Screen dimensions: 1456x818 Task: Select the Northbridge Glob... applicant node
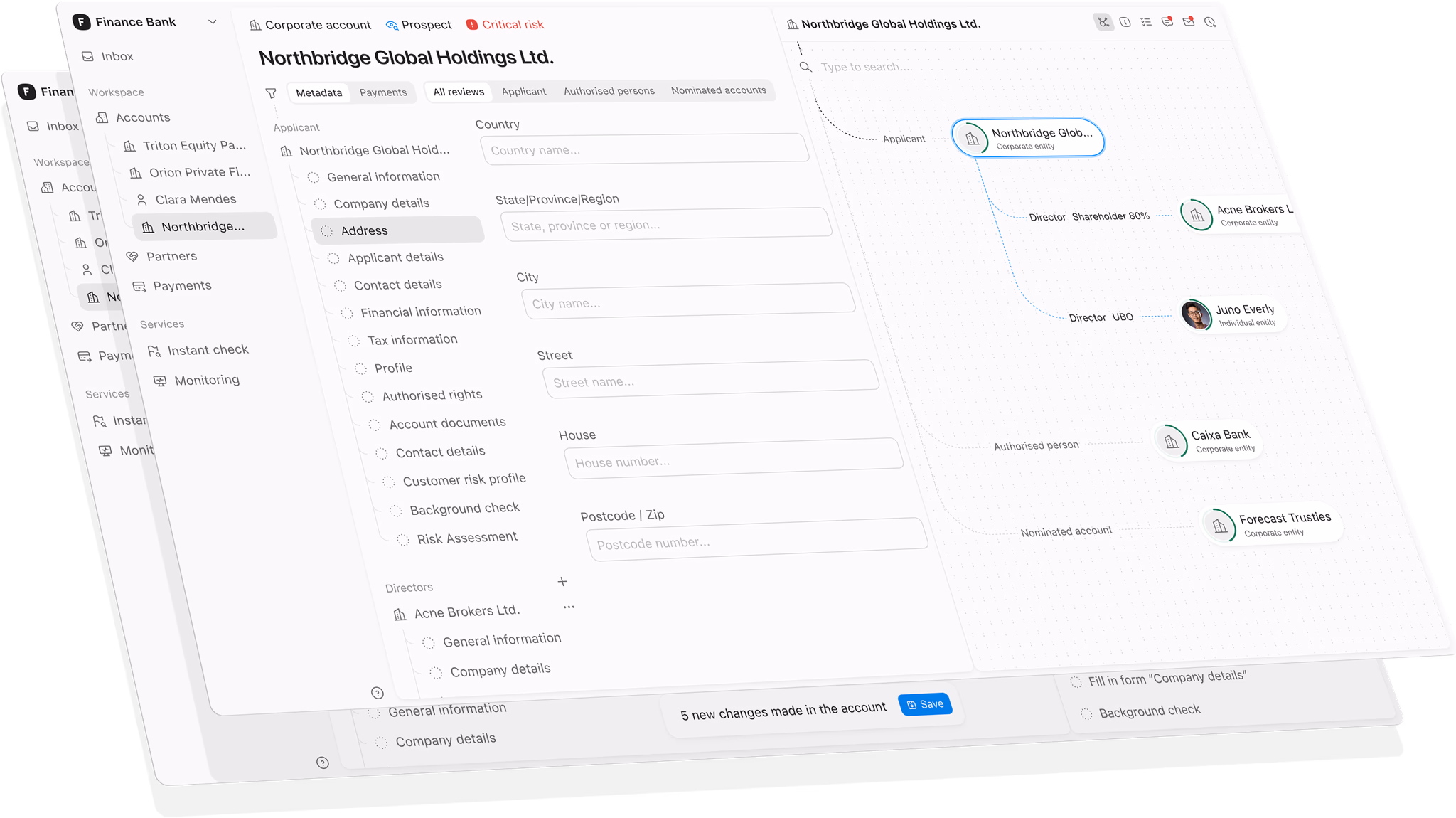pos(1028,138)
